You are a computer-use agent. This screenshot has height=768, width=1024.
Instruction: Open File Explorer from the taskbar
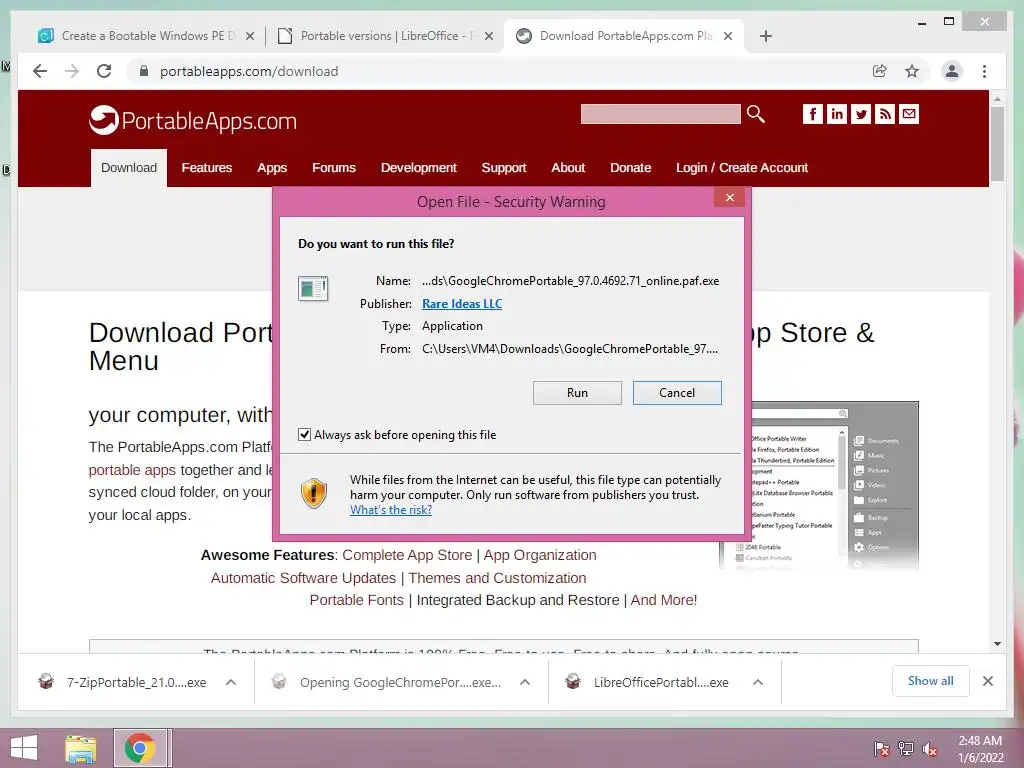[x=80, y=748]
